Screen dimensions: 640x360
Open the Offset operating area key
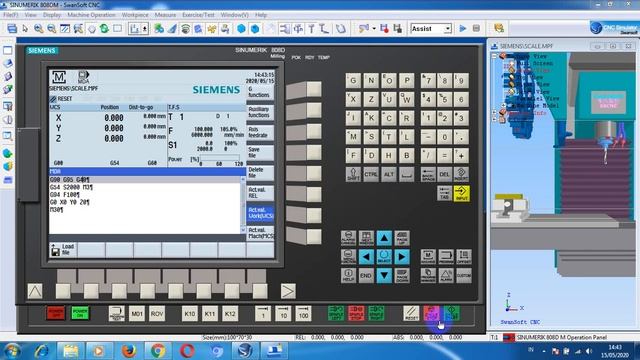click(464, 257)
